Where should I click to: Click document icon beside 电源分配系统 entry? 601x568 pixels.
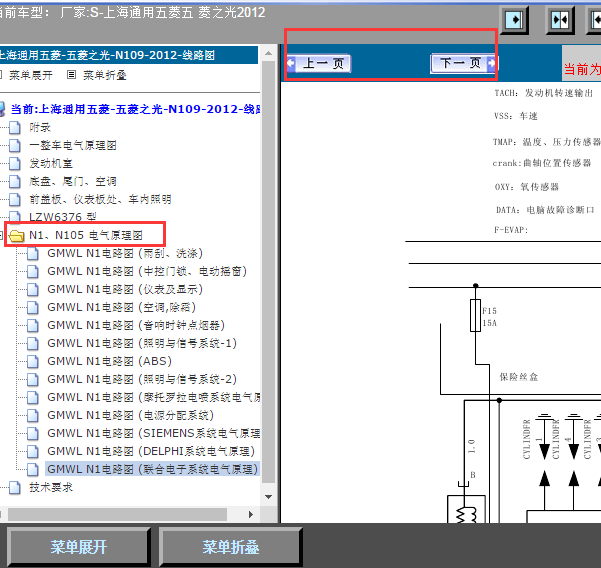33,415
